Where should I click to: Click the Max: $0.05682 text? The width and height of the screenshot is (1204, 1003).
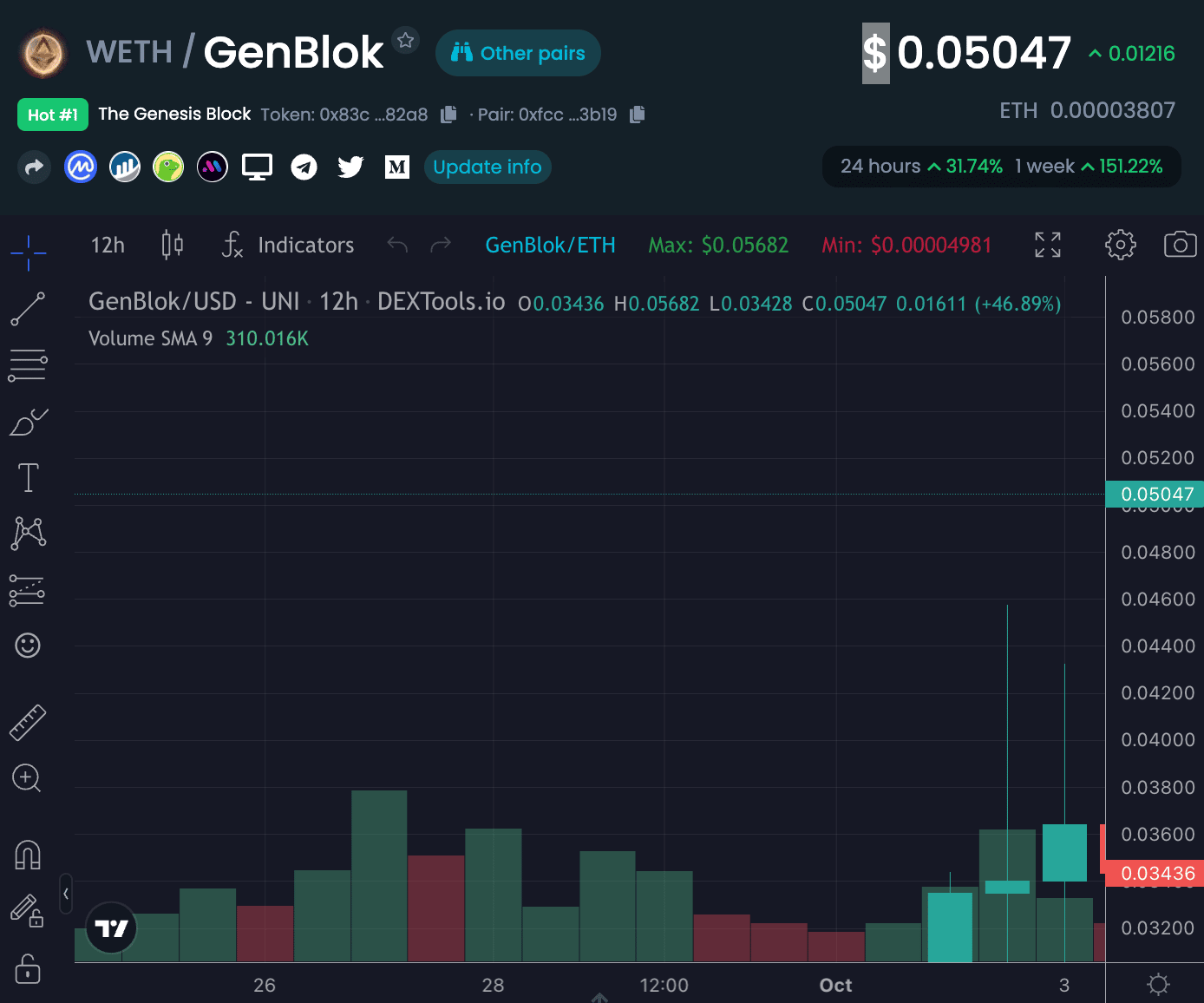[x=718, y=246]
